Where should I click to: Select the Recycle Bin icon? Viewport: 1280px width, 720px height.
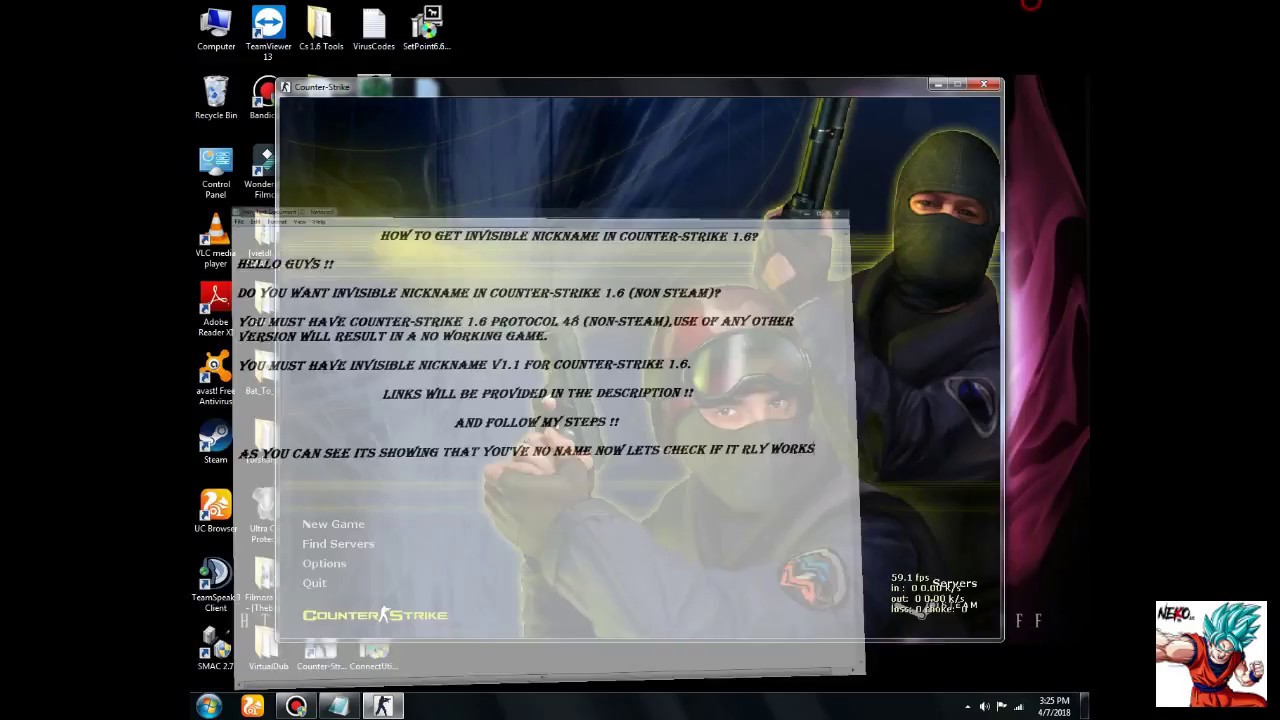216,98
